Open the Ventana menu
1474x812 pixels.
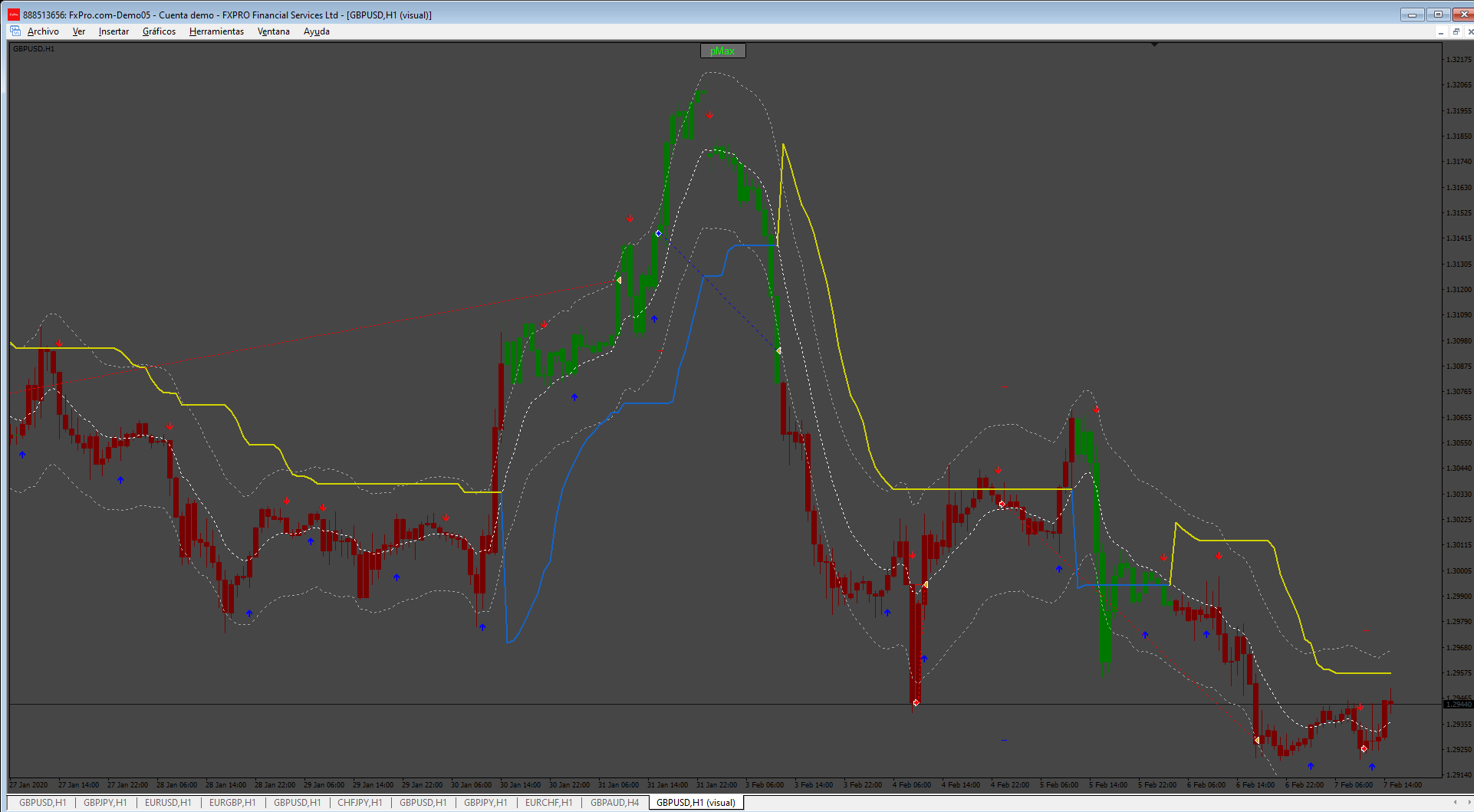[273, 31]
